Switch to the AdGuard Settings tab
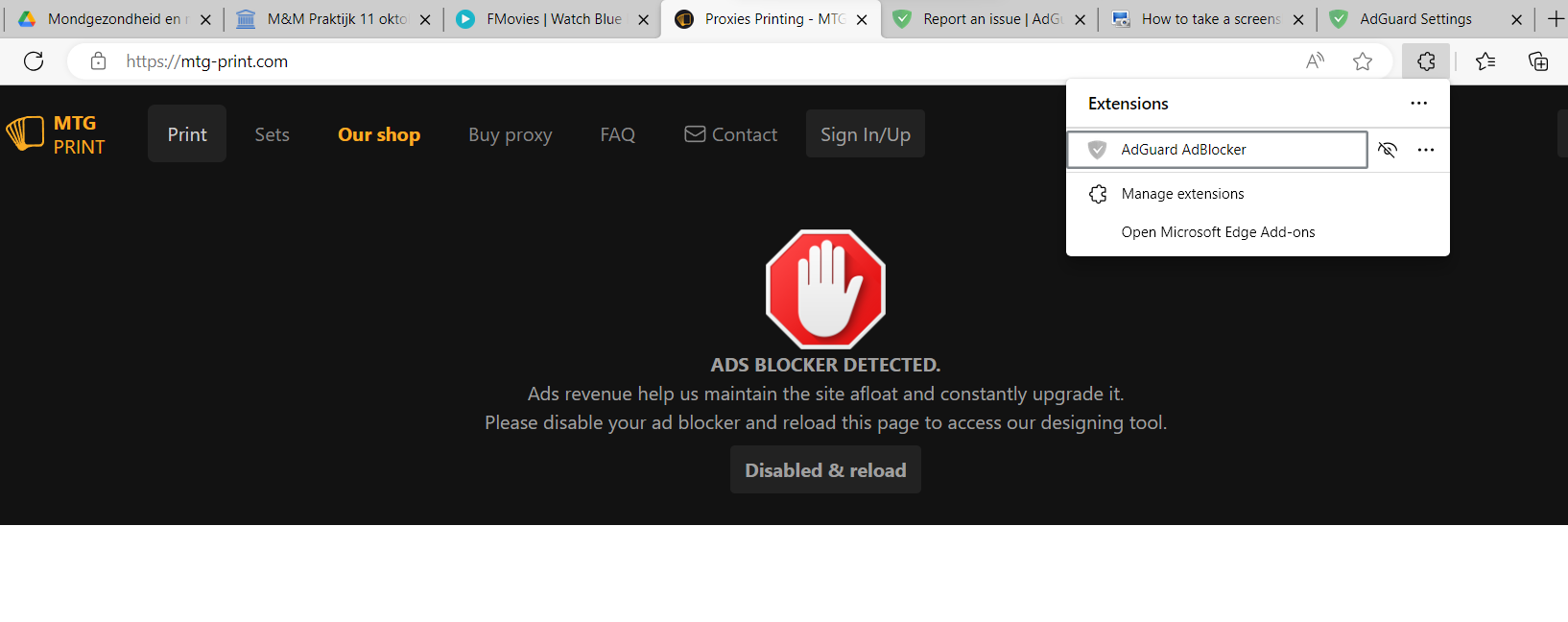Screen dimensions: 1568x622 click(x=1414, y=19)
